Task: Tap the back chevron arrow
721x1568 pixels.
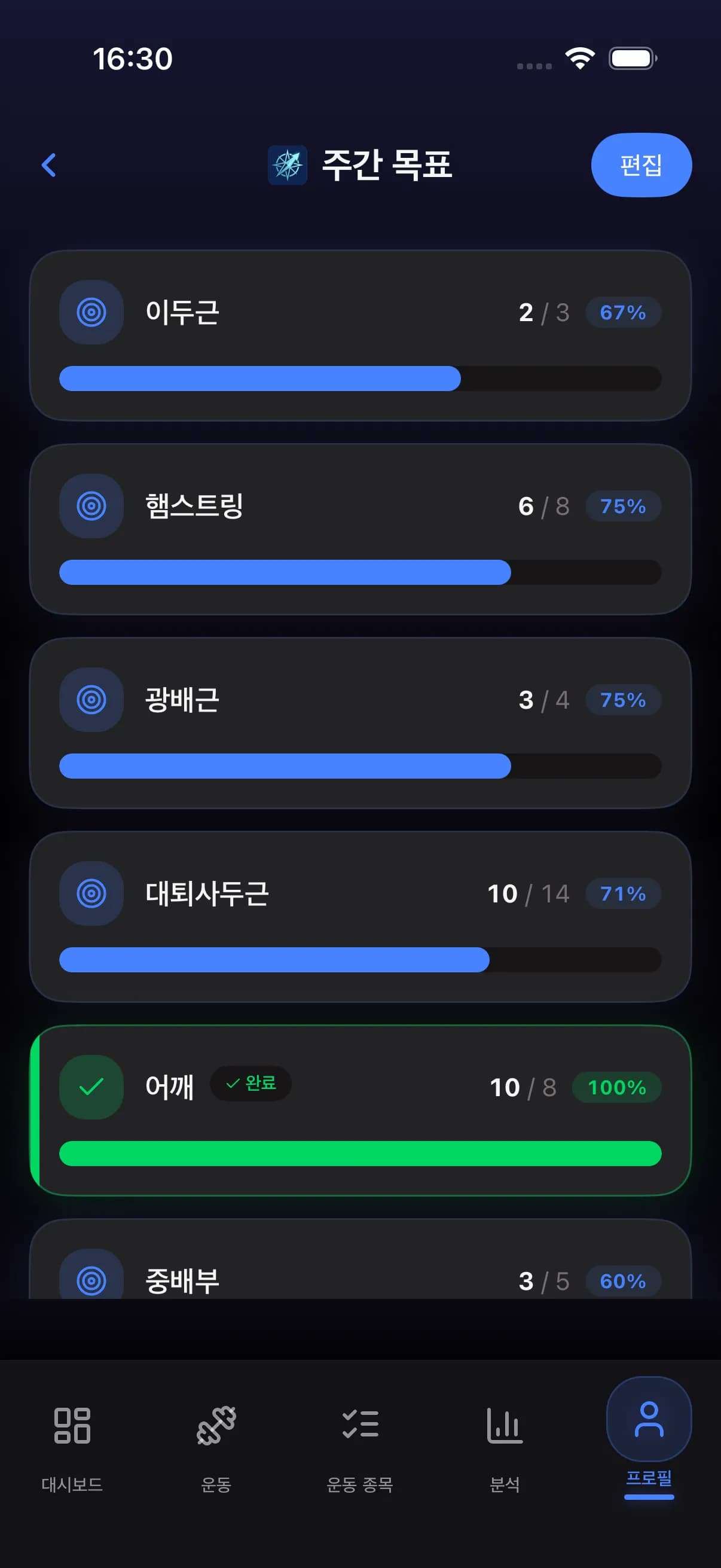Action: pos(48,165)
